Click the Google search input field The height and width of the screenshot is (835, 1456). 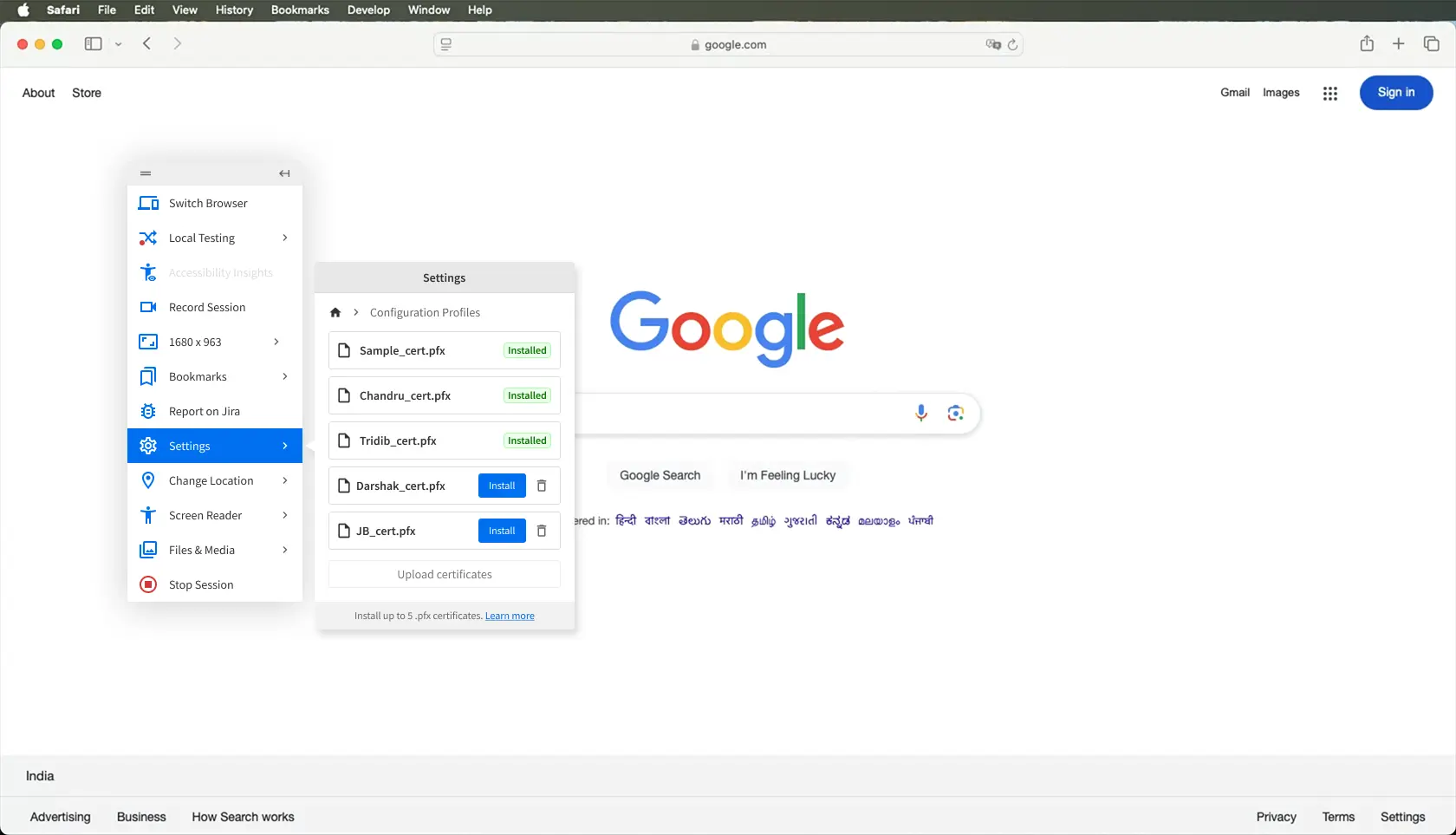pos(737,414)
